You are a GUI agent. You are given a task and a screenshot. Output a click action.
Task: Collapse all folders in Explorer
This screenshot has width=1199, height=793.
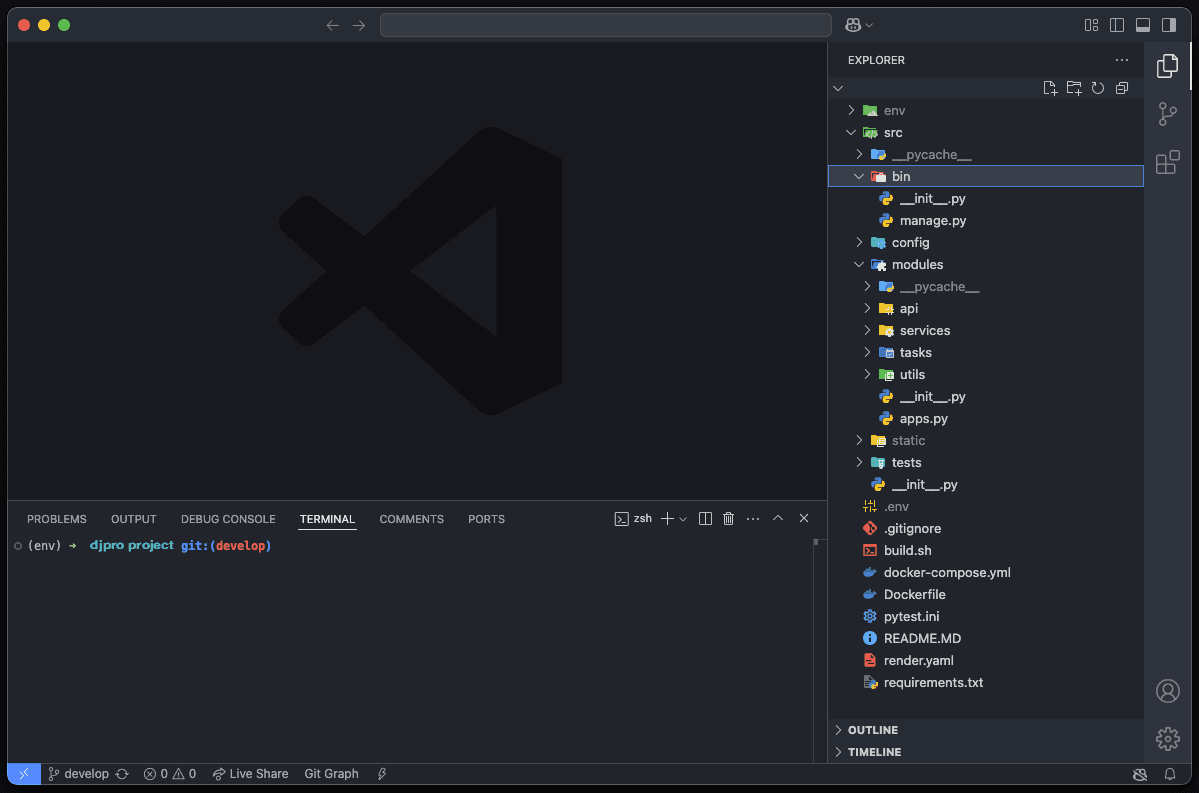[x=1122, y=88]
